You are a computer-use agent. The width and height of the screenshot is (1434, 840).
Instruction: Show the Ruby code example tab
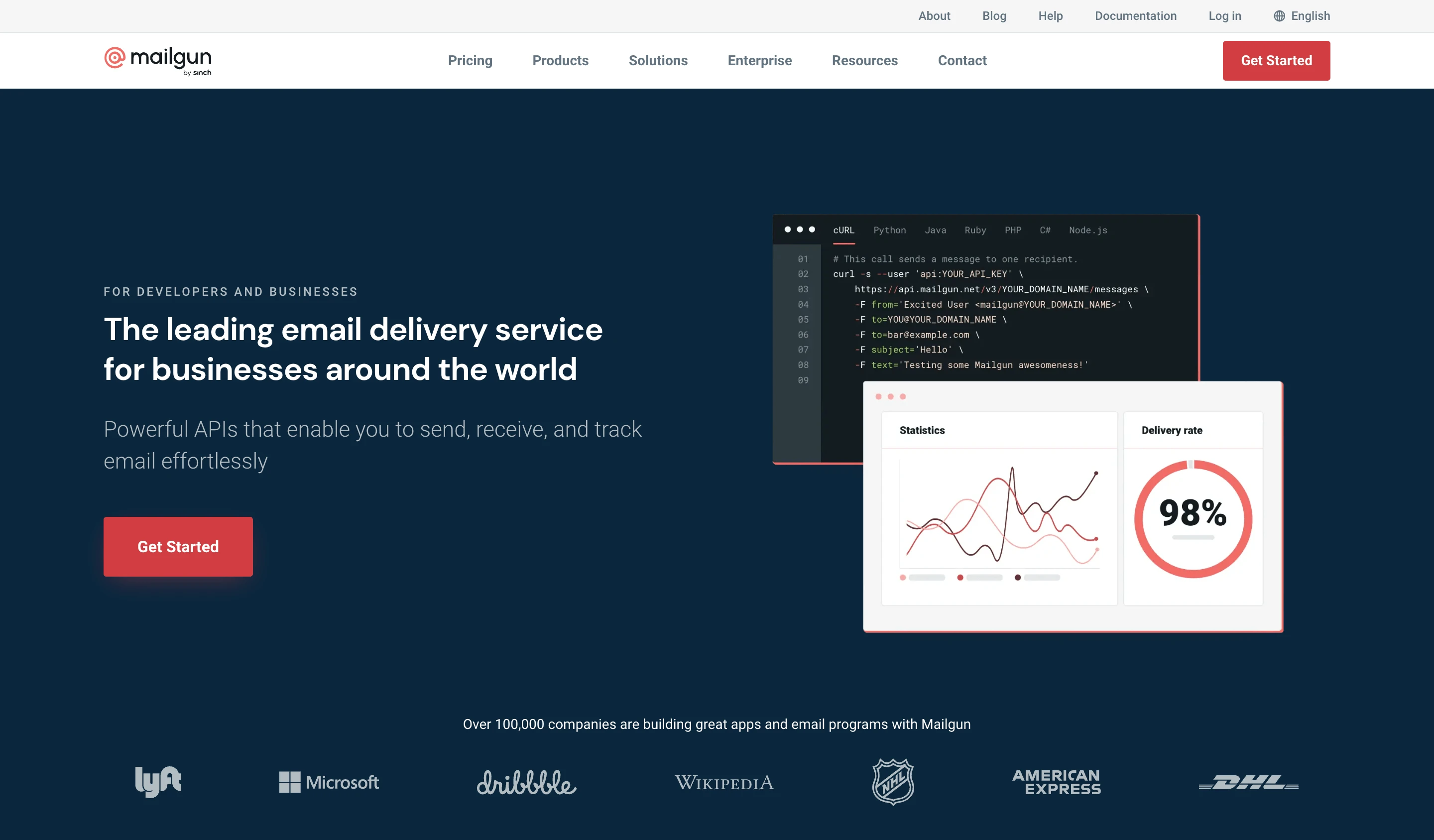pyautogui.click(x=975, y=230)
